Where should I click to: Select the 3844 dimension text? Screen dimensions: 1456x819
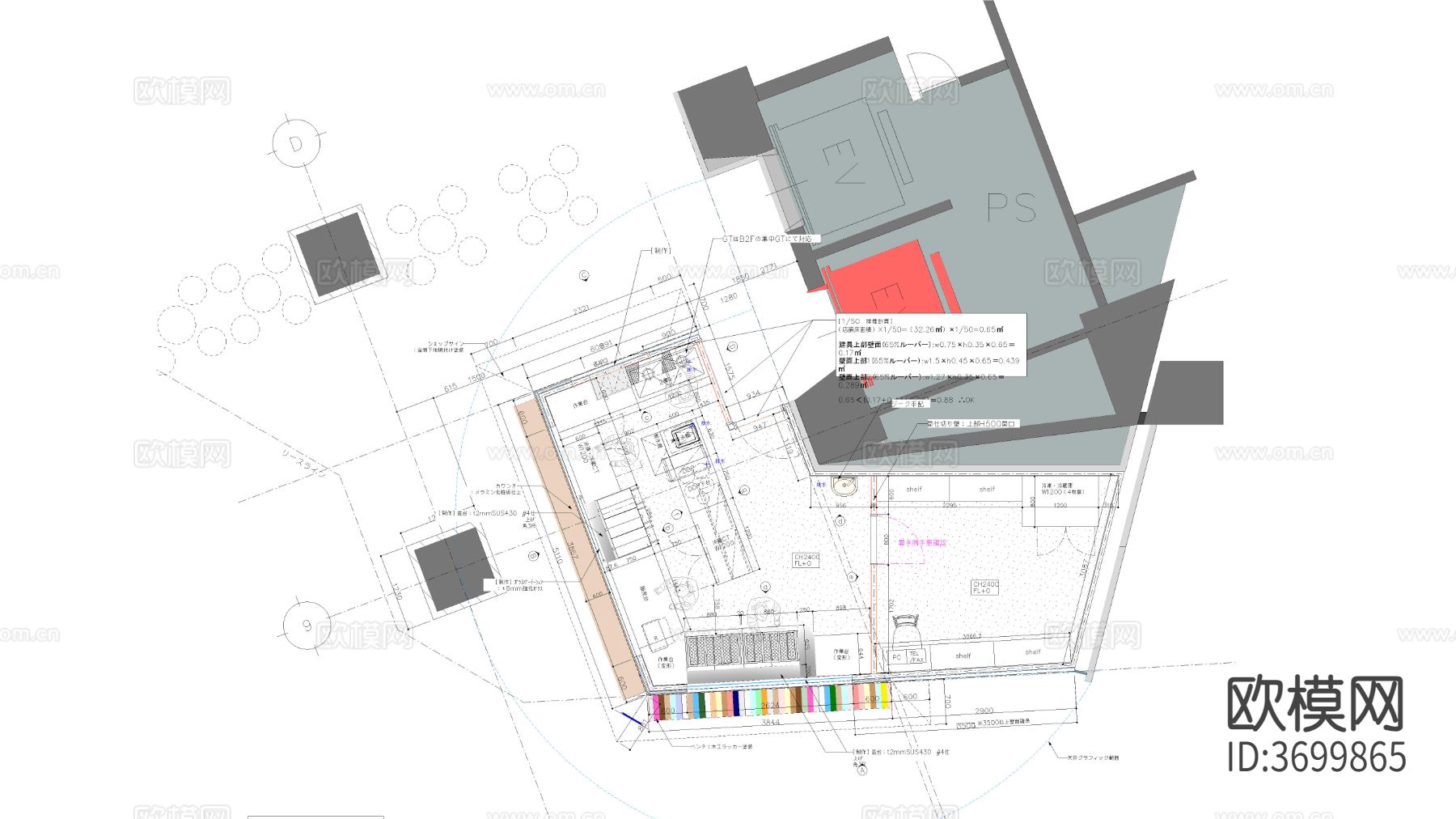[x=770, y=722]
